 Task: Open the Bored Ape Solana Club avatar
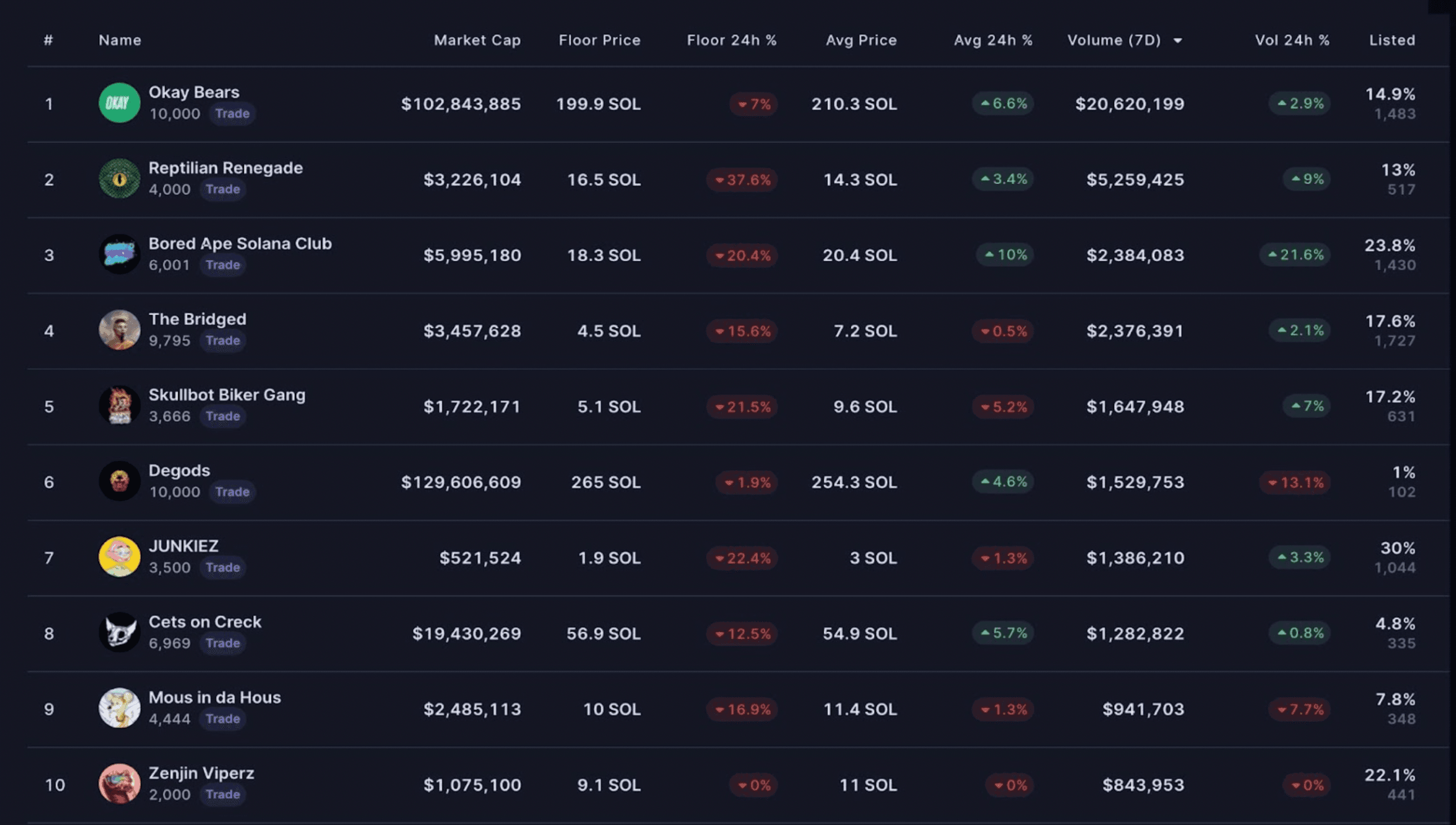[x=119, y=254]
